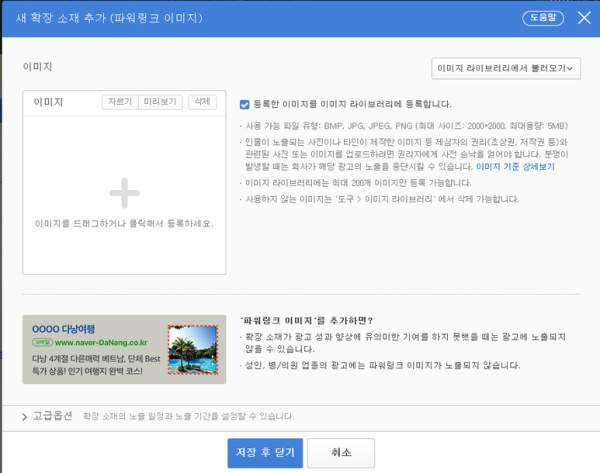Close the 새 확장 소재 추가 dialog
Viewport: 600px width, 473px height.
pyautogui.click(x=584, y=18)
